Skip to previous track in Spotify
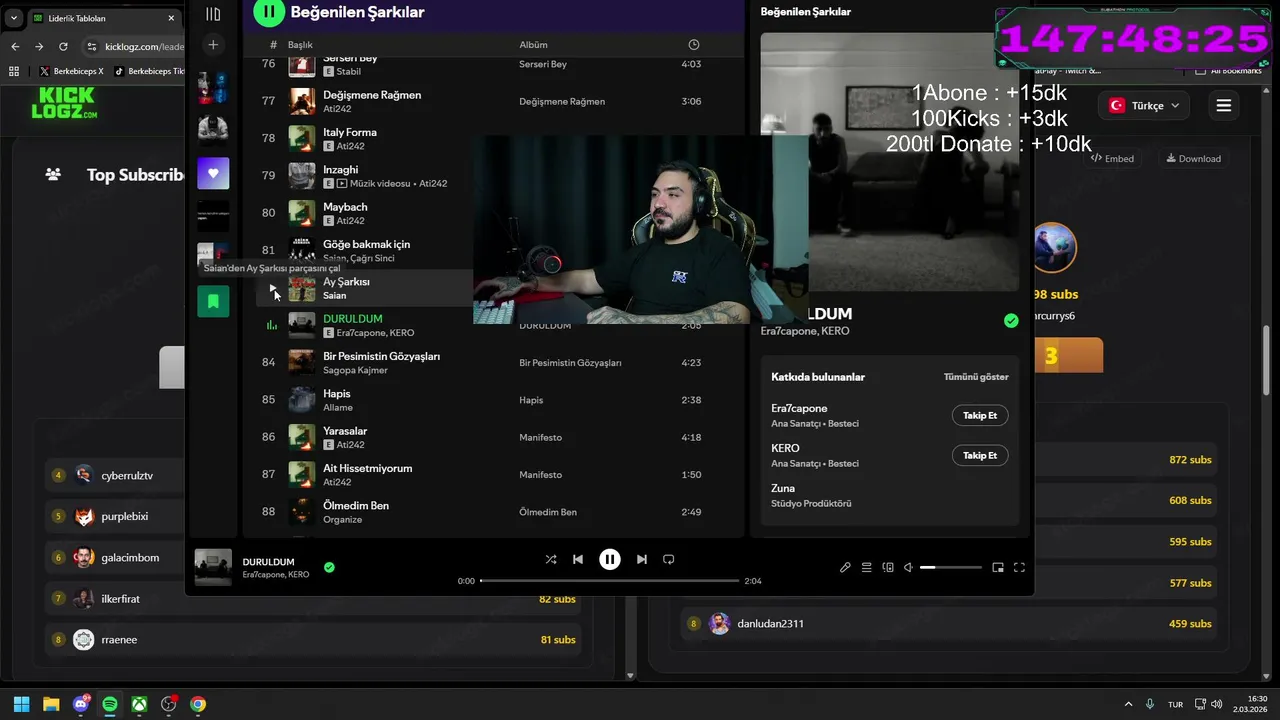1280x720 pixels. [578, 559]
